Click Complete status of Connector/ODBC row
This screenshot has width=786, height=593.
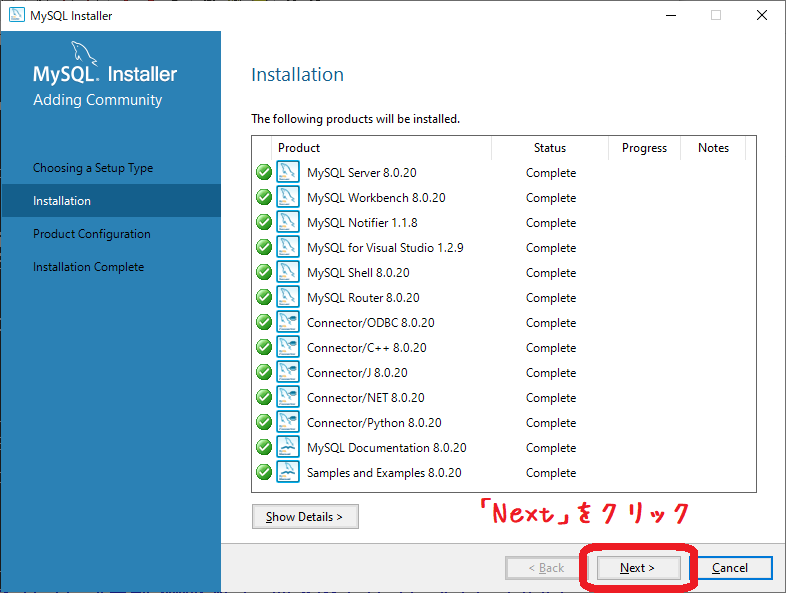click(551, 323)
